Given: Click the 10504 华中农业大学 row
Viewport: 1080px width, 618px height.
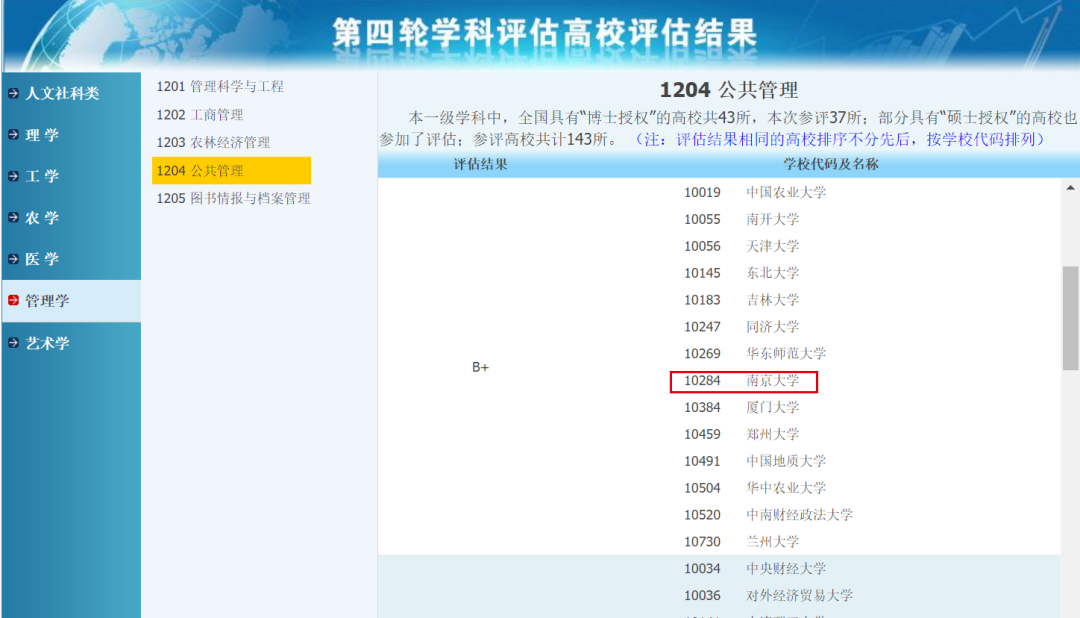Looking at the screenshot, I should 754,488.
